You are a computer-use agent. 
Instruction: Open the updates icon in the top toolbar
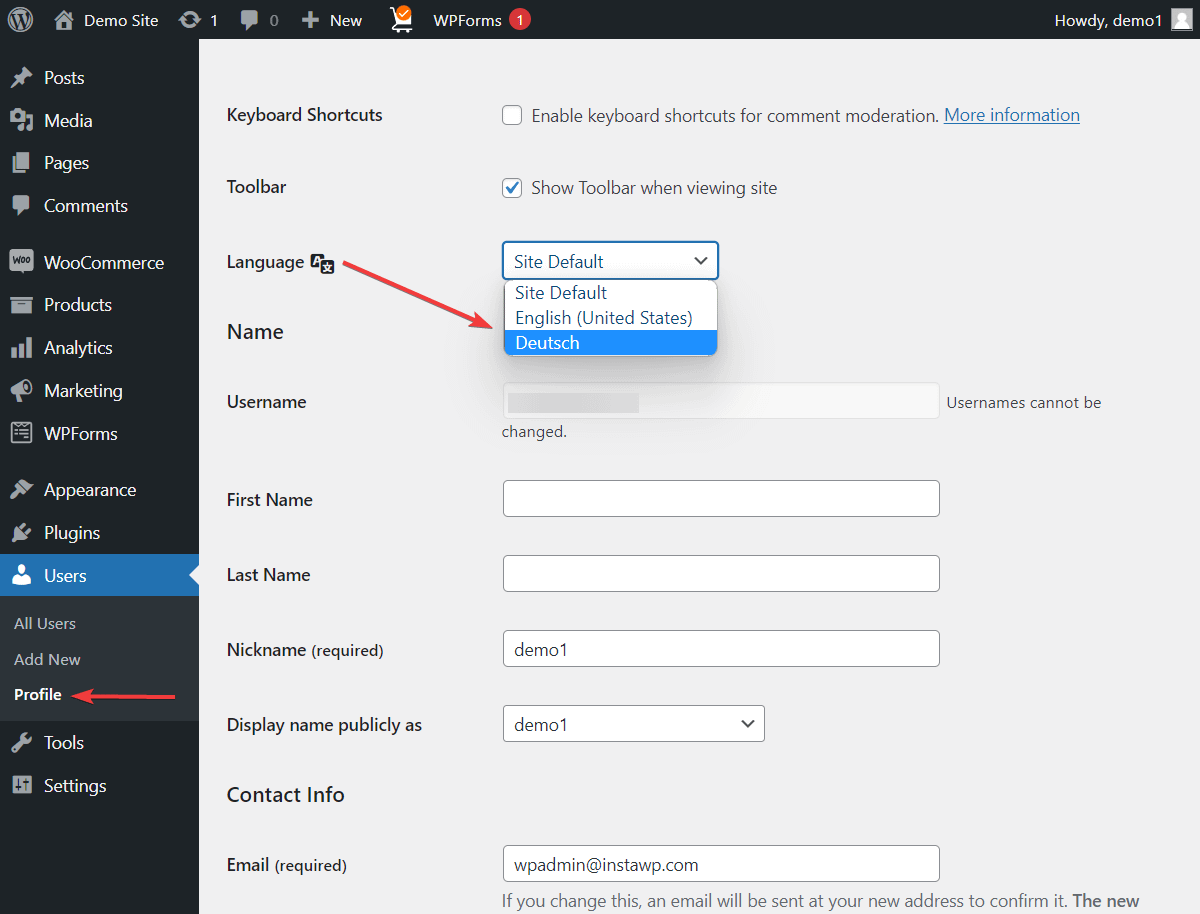tap(187, 19)
